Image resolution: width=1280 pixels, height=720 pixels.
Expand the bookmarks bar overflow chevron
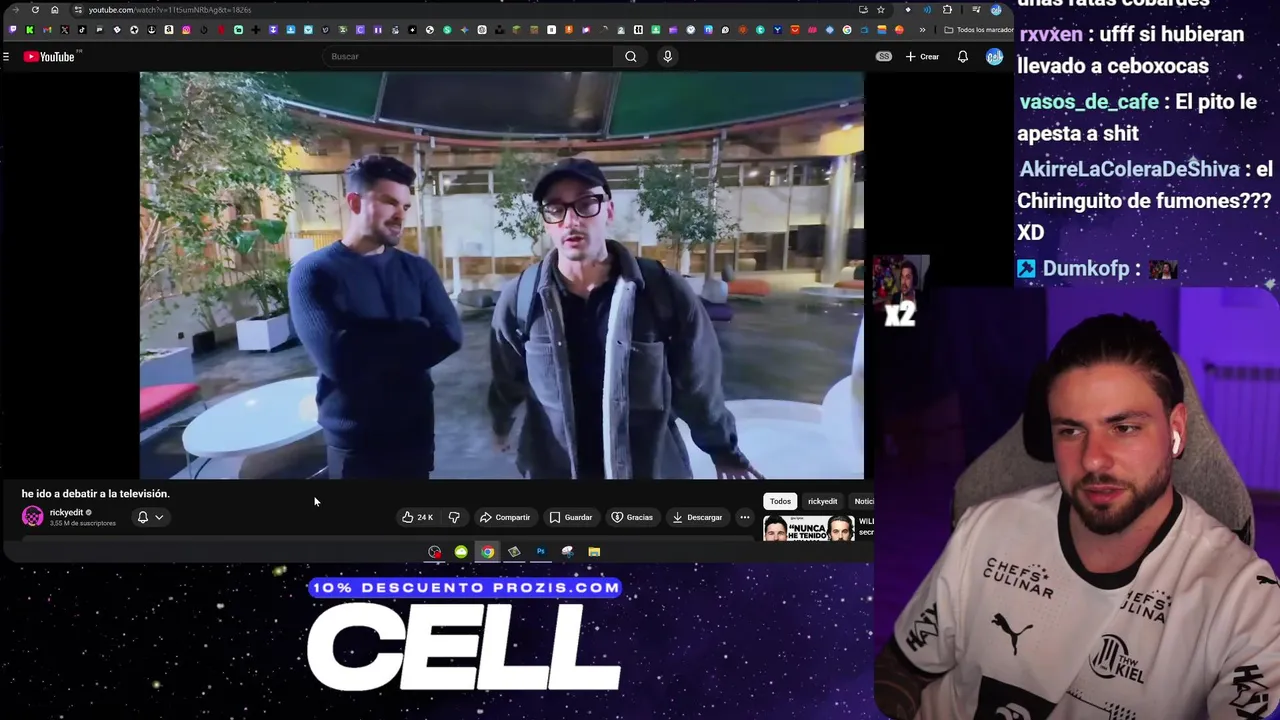pyautogui.click(x=922, y=30)
